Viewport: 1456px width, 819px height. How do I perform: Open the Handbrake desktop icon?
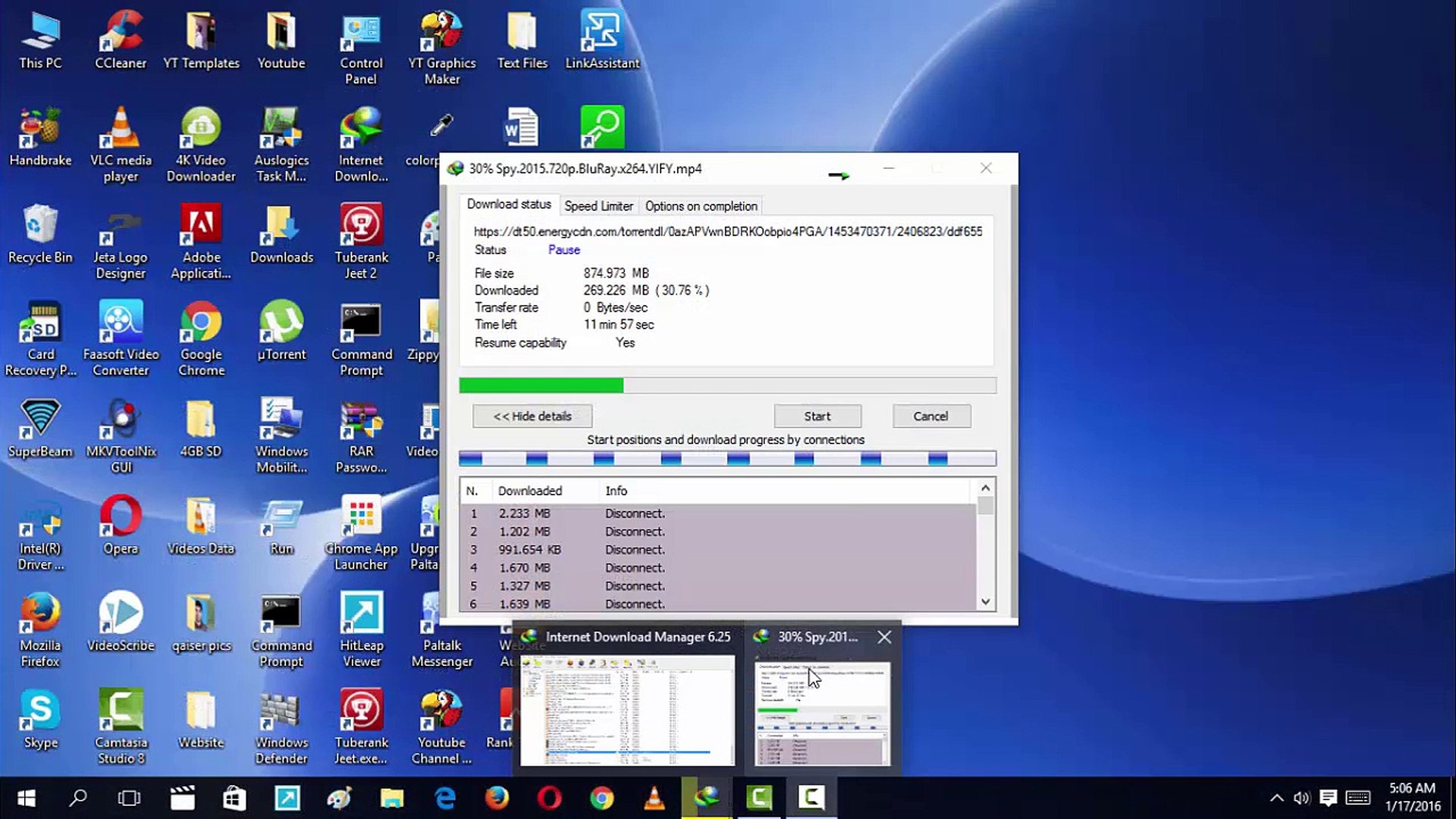[x=40, y=136]
